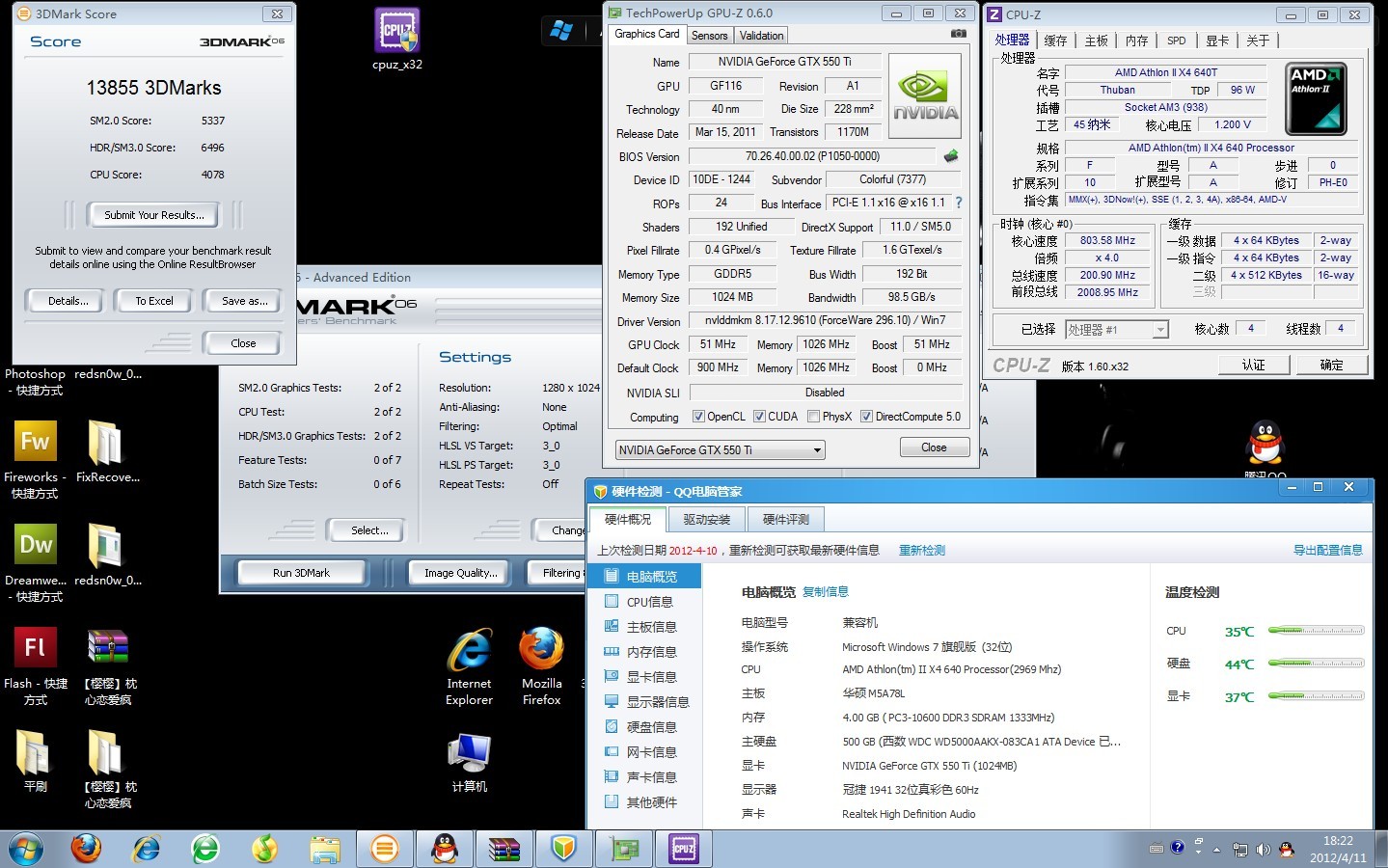Click the CPU temperature bar

(1316, 631)
